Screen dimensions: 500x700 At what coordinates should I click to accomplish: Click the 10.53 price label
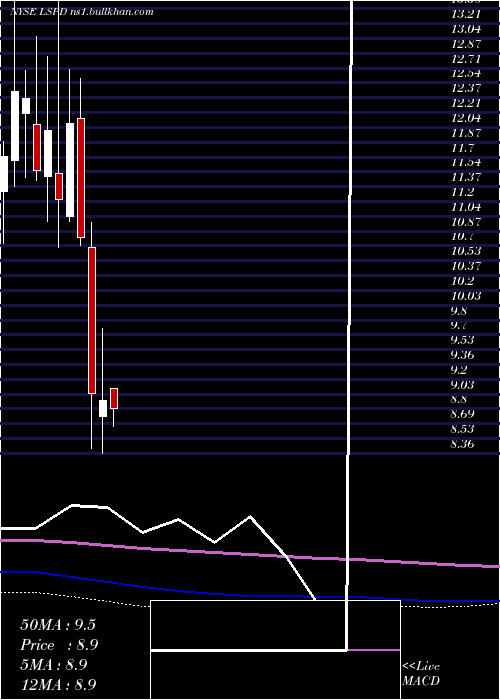[466, 251]
